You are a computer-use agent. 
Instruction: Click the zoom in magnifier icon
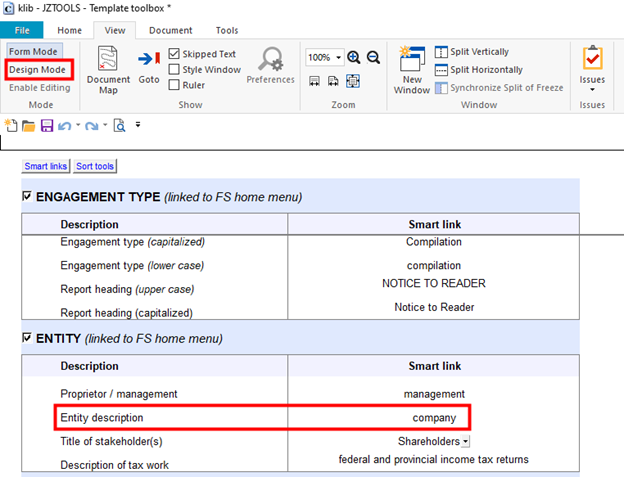353,57
